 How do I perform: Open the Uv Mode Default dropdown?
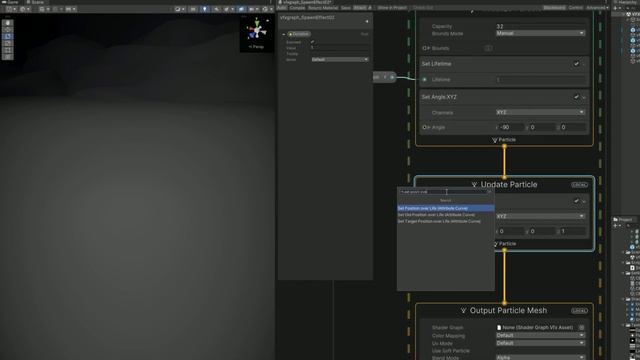point(540,343)
